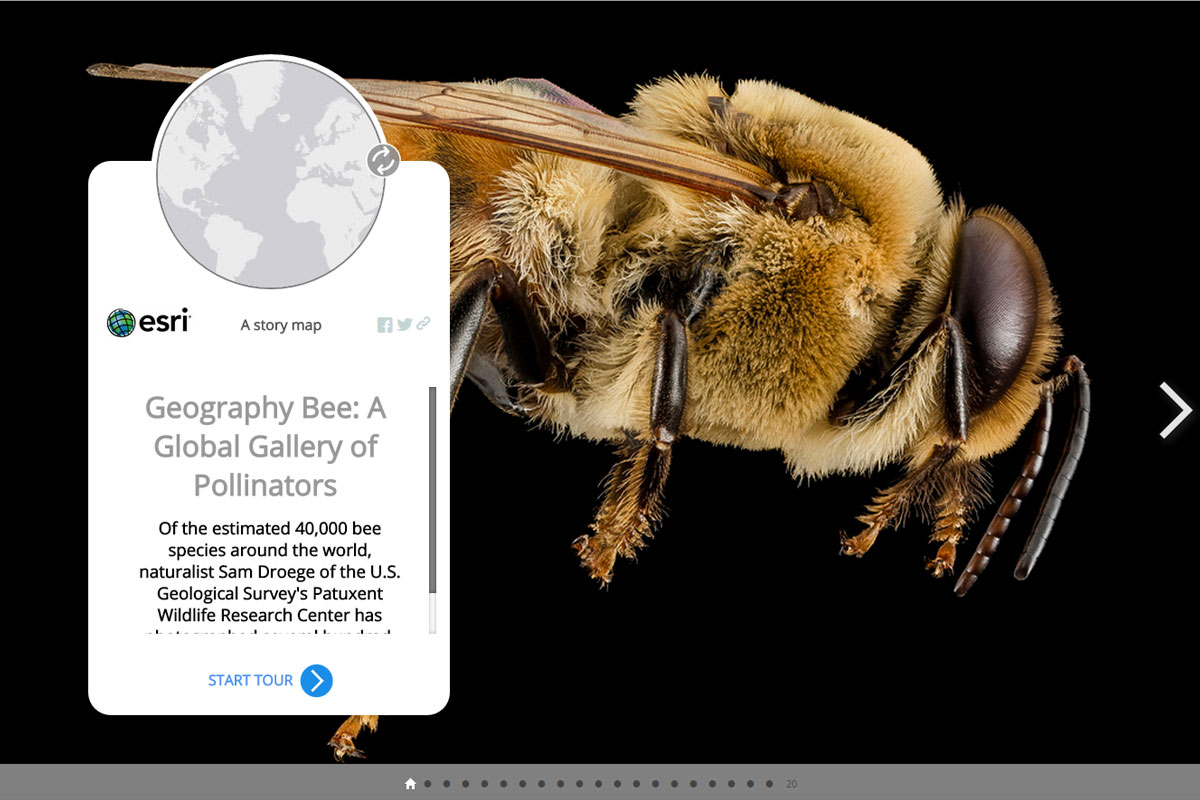
Task: Share story on Twitter
Action: [404, 324]
